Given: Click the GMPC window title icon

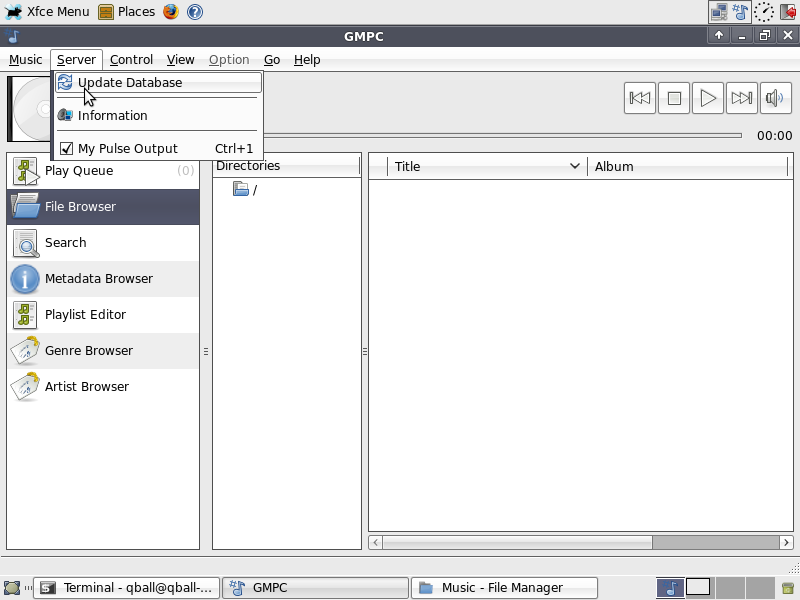Looking at the screenshot, I should coord(13,36).
